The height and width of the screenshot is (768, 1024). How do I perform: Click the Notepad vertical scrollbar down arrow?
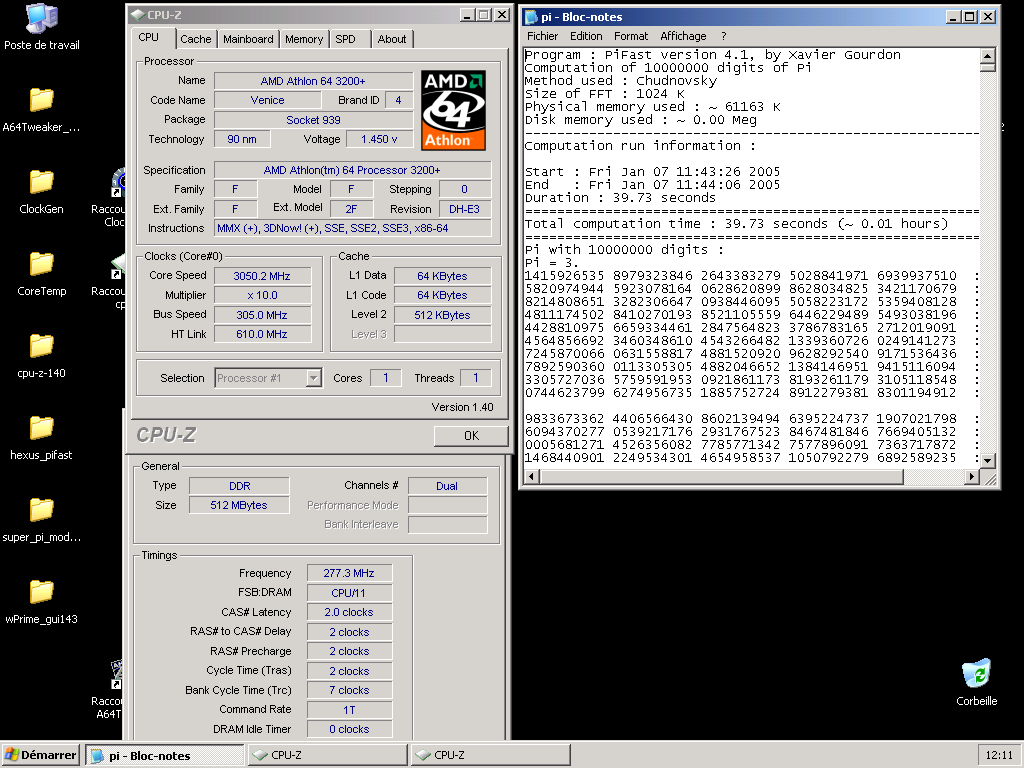[x=987, y=460]
